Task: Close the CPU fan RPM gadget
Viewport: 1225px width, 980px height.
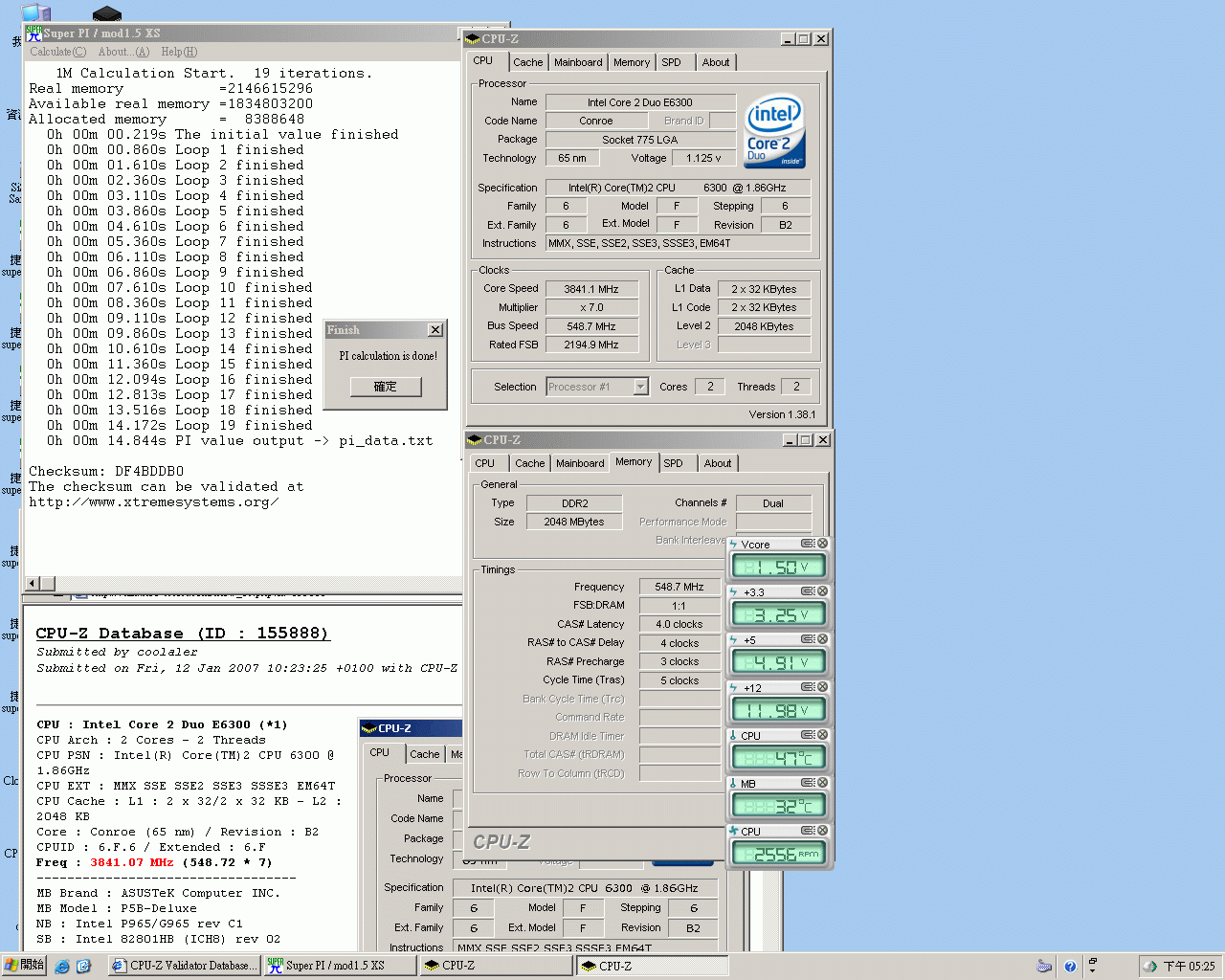Action: coord(822,831)
